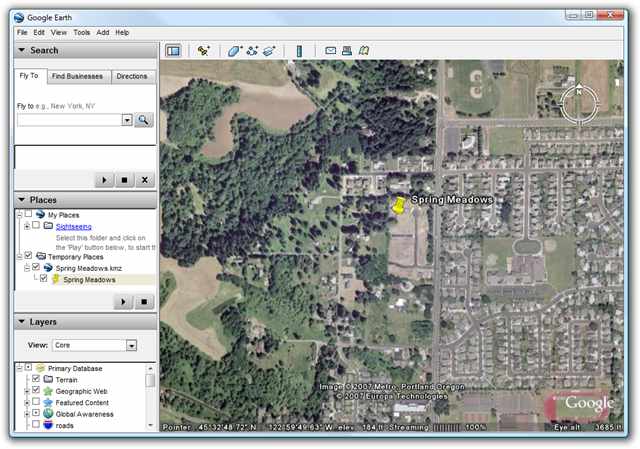Toggle the Global Awareness layer checkbox

36,413
